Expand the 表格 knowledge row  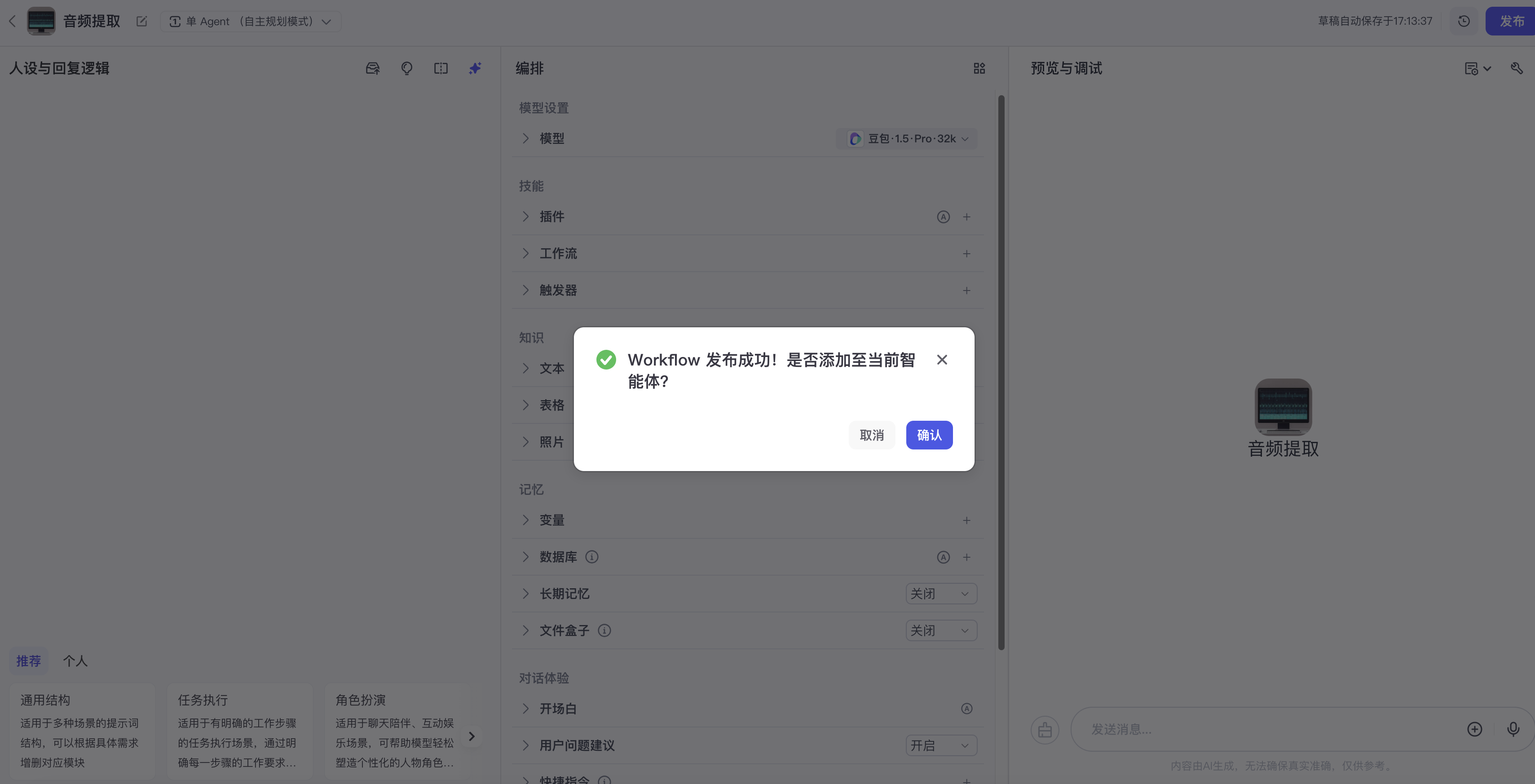(525, 405)
